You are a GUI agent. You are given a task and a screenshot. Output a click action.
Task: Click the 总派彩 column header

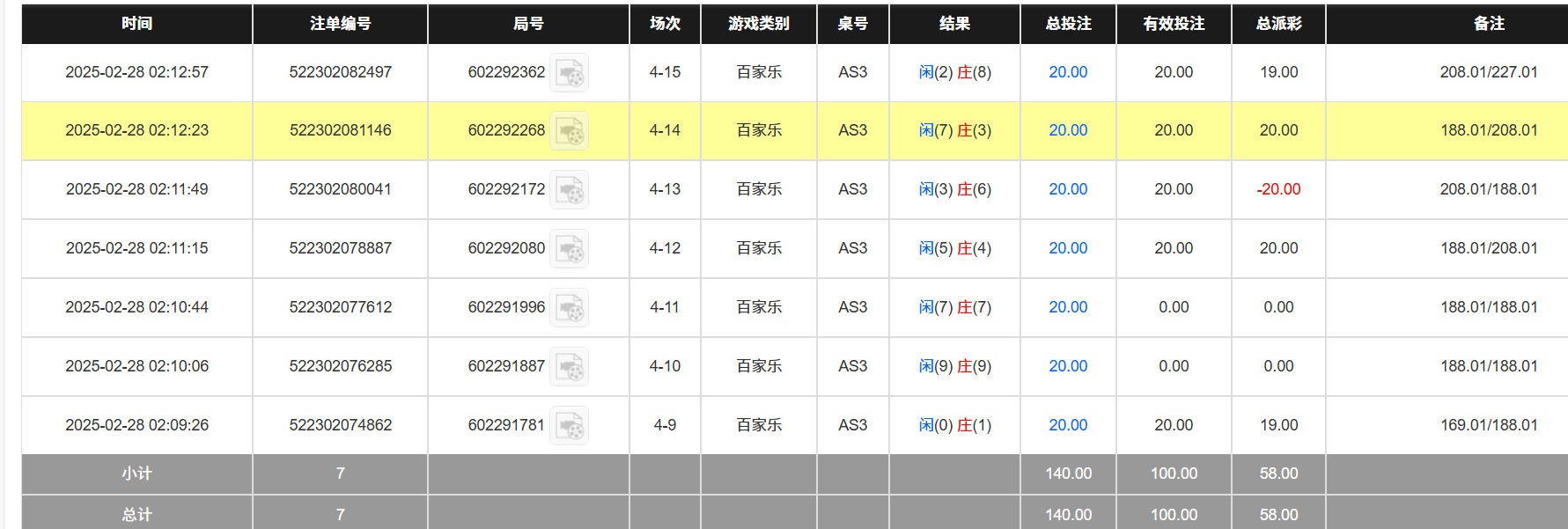[1278, 24]
